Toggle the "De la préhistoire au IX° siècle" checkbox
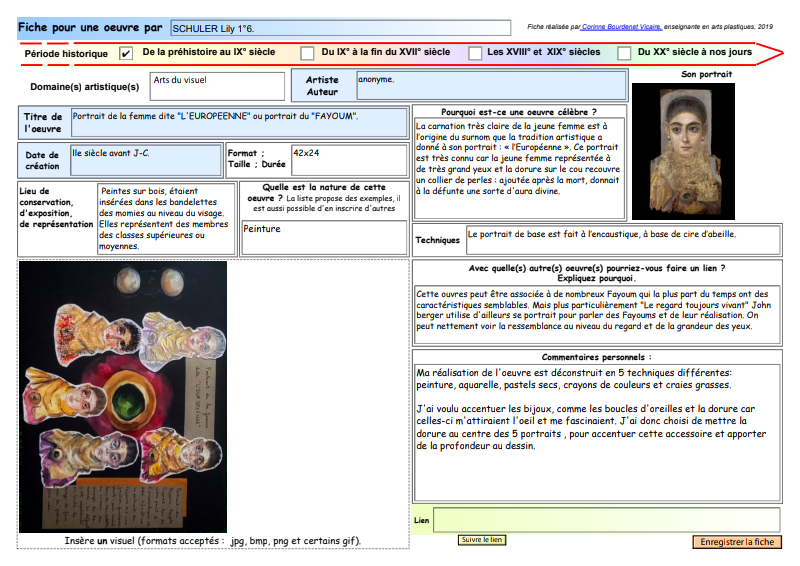Image resolution: width=800 pixels, height=566 pixels. pos(126,53)
